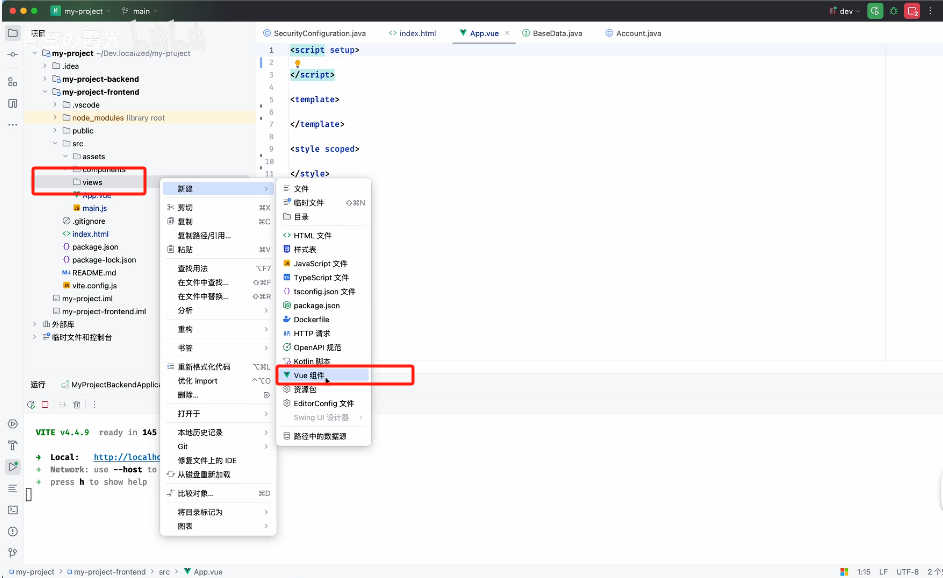This screenshot has height=578, width=943.
Task: Switch to index.html editor tab
Action: tap(413, 33)
